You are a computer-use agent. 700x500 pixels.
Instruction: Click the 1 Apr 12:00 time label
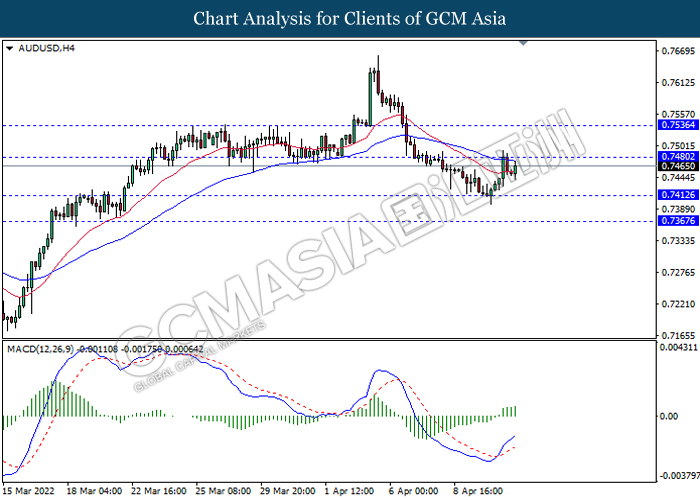[x=349, y=491]
